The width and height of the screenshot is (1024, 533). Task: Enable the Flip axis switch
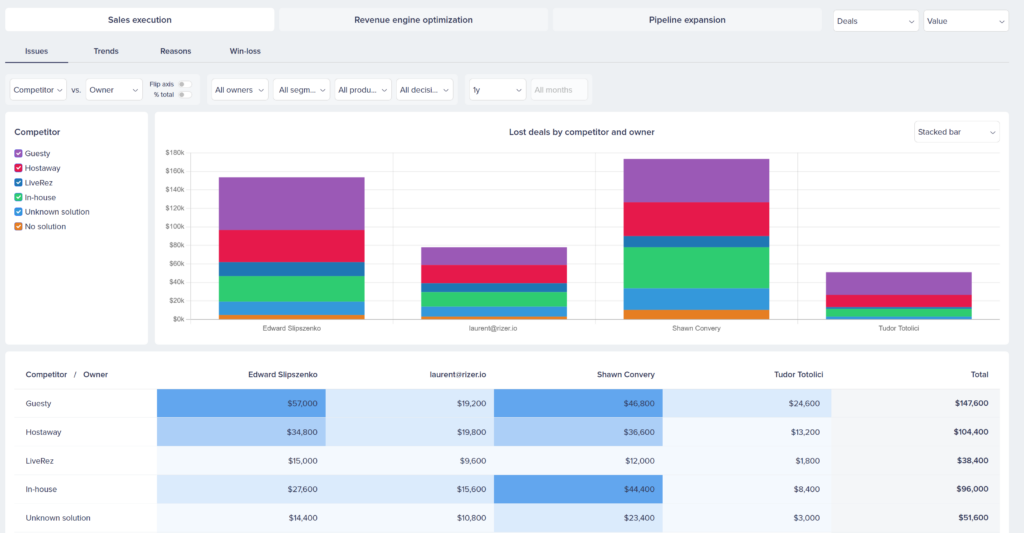pyautogui.click(x=186, y=84)
